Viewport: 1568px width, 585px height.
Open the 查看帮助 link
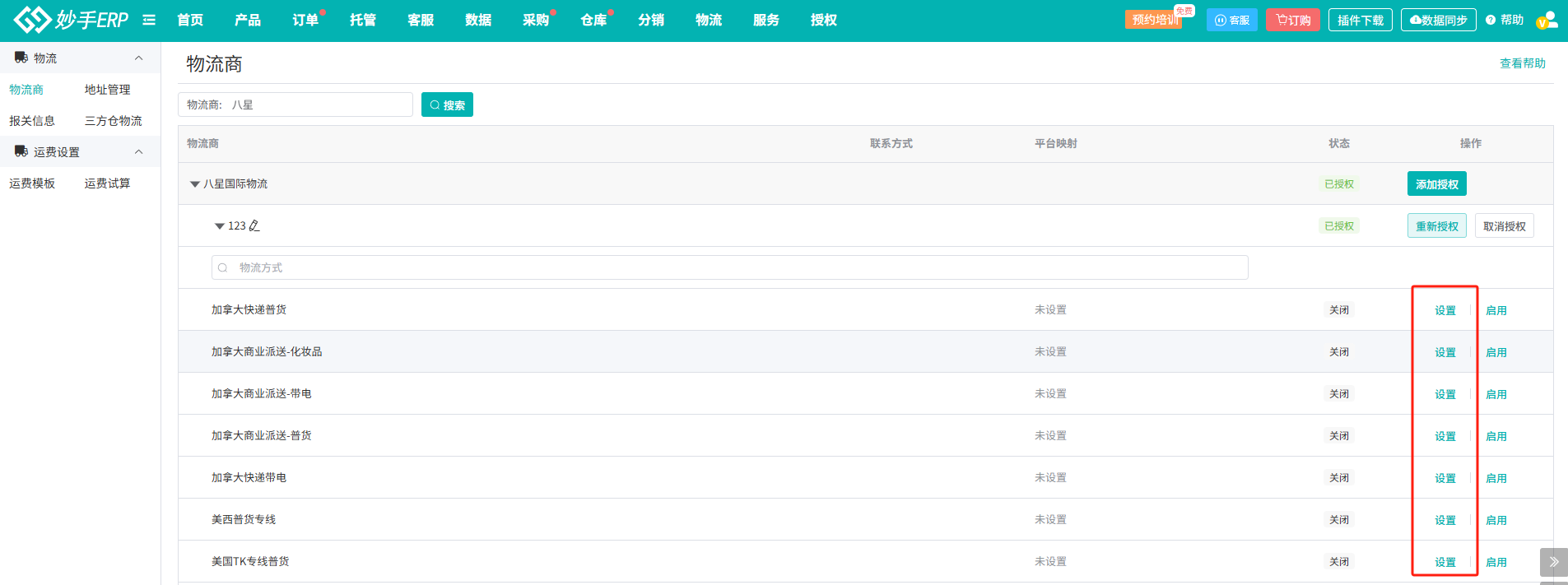[x=1523, y=63]
